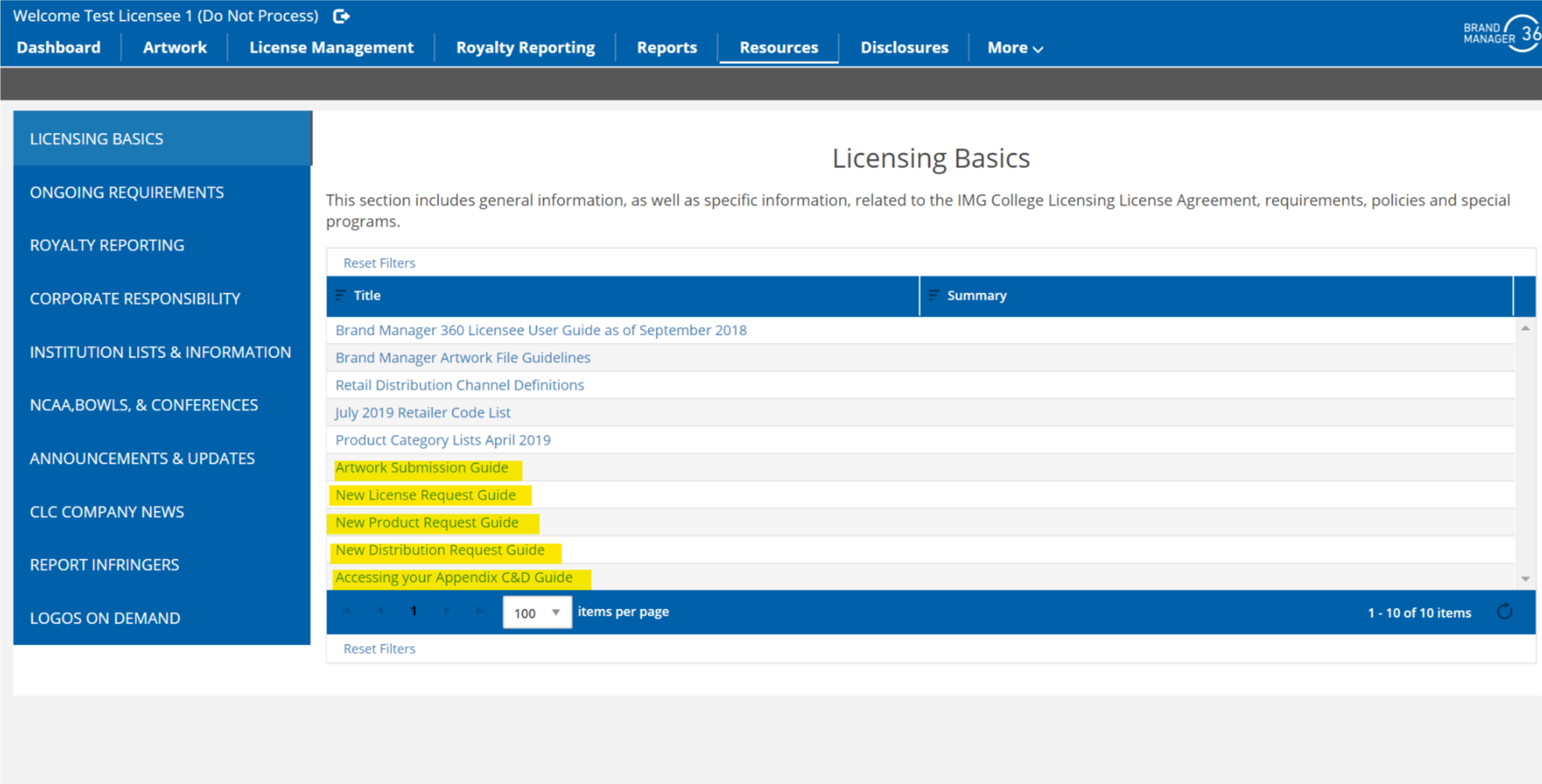
Task: Open Retail Distribution Channel Definitions
Action: 459,385
